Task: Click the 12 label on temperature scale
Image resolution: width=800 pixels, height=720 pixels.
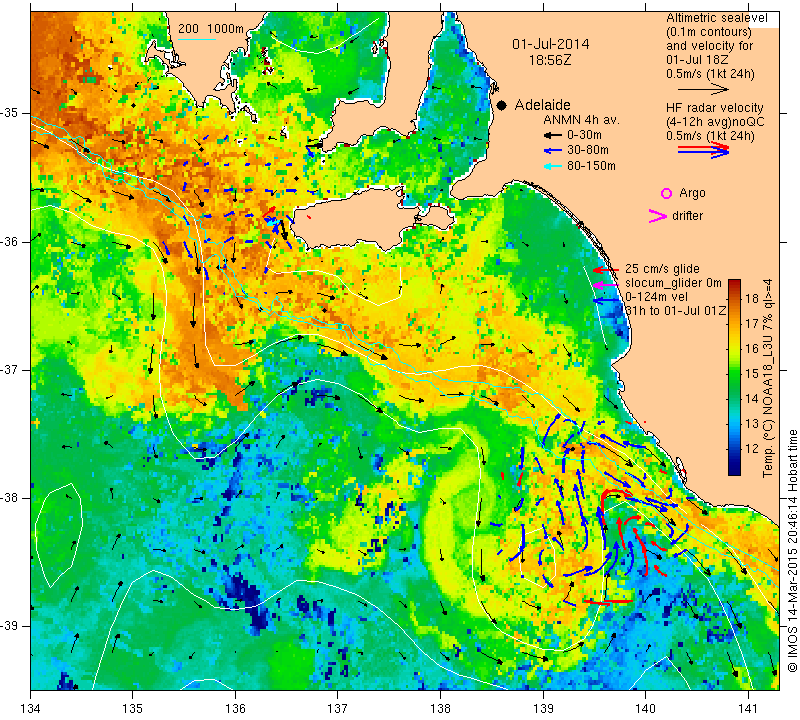Action: tap(752, 449)
